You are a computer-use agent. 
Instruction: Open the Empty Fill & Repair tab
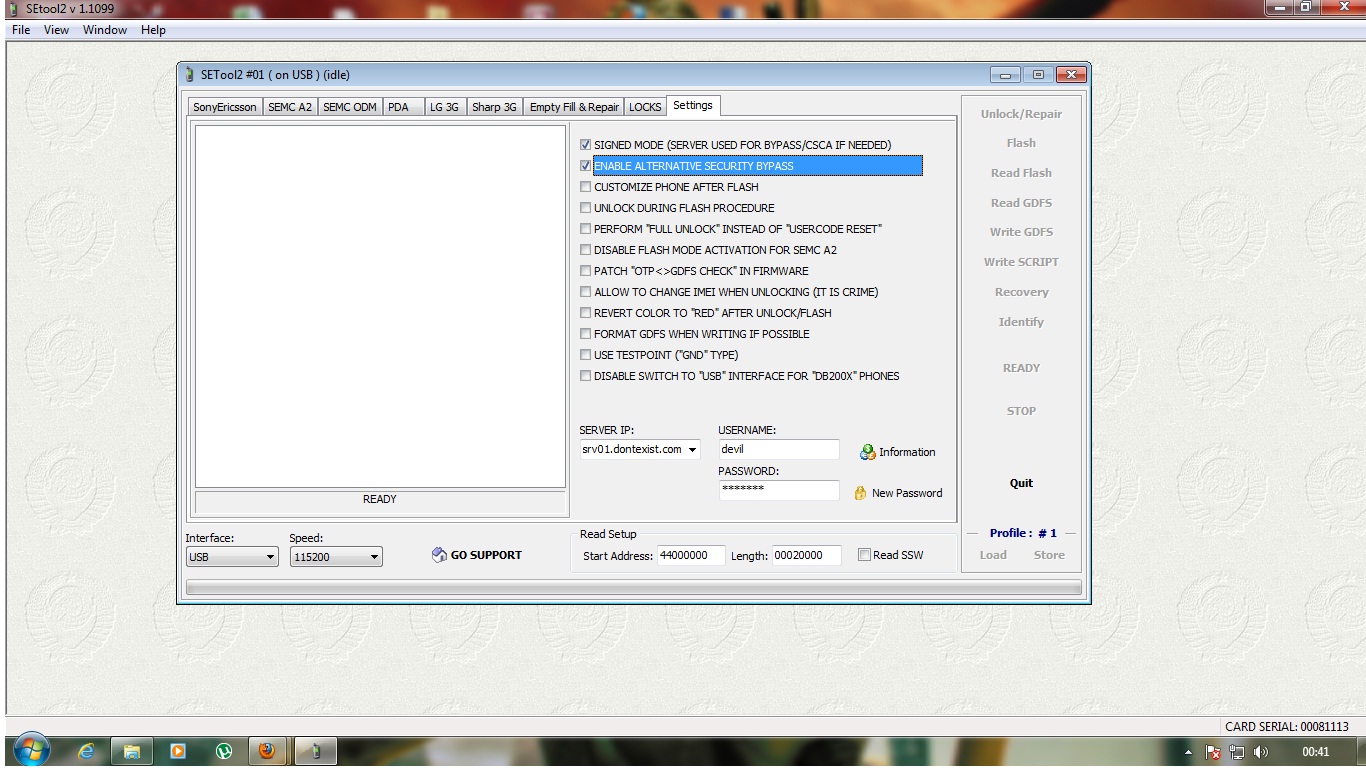[x=574, y=107]
